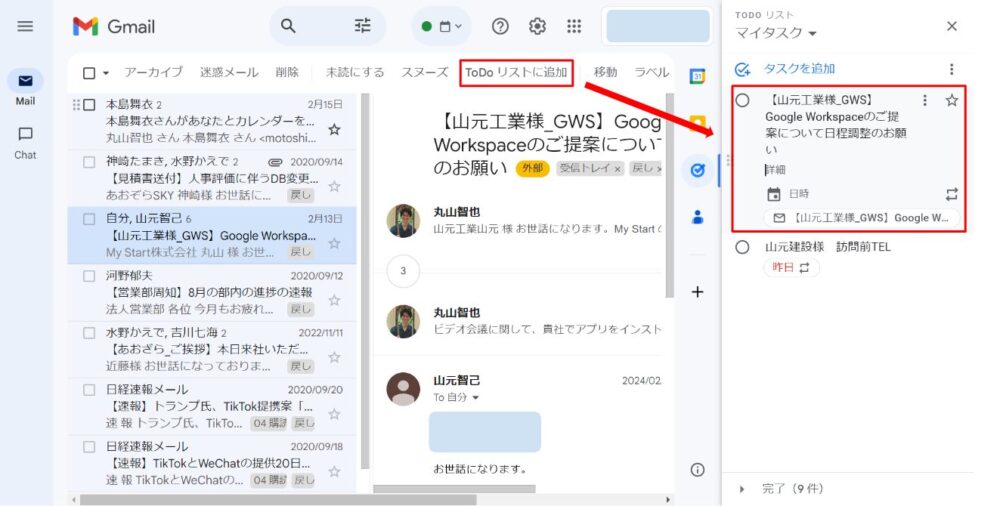
Task: Click the 昨日 date chip on task
Action: click(x=791, y=268)
